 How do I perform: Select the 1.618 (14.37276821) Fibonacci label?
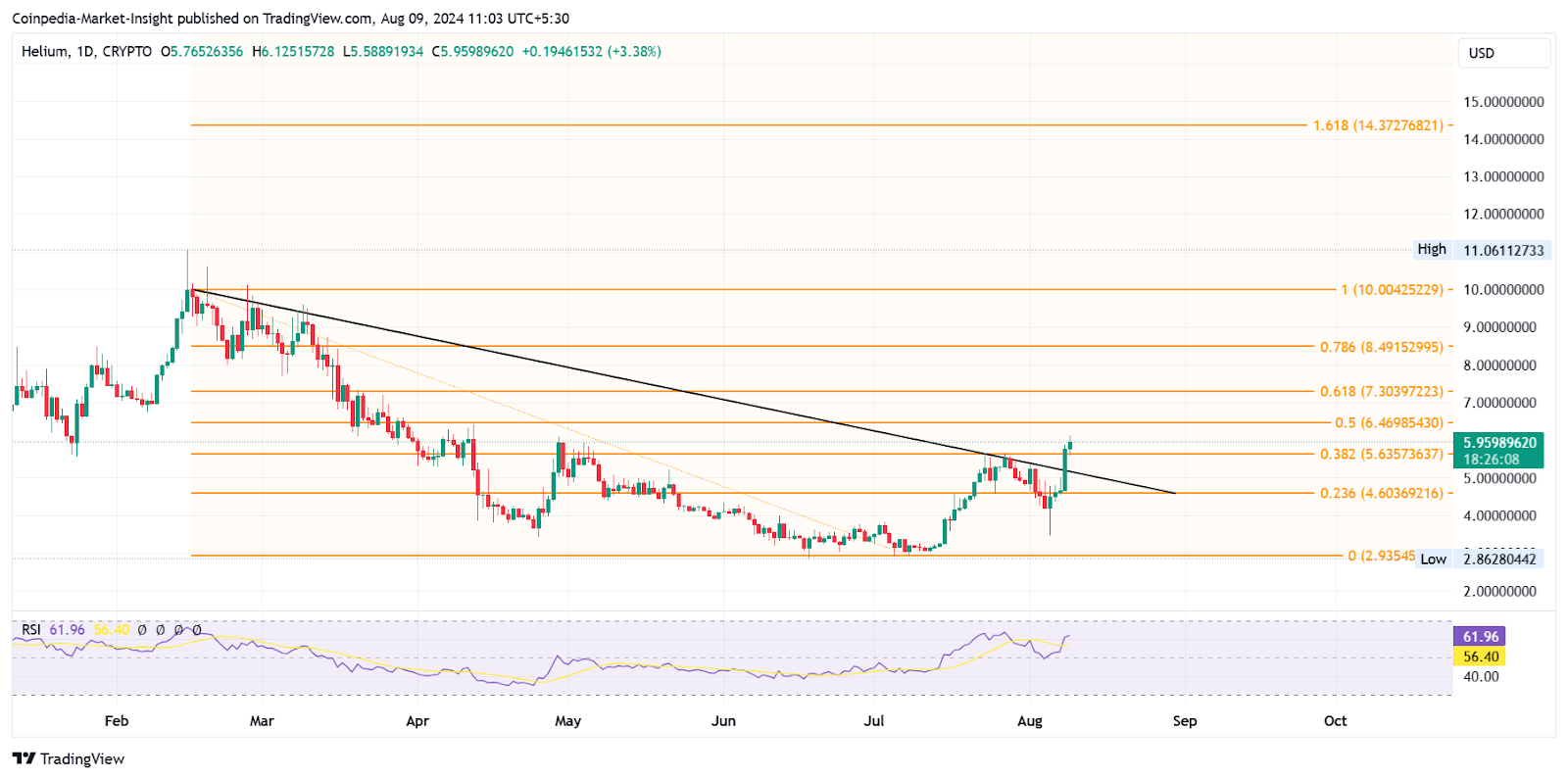point(1378,125)
